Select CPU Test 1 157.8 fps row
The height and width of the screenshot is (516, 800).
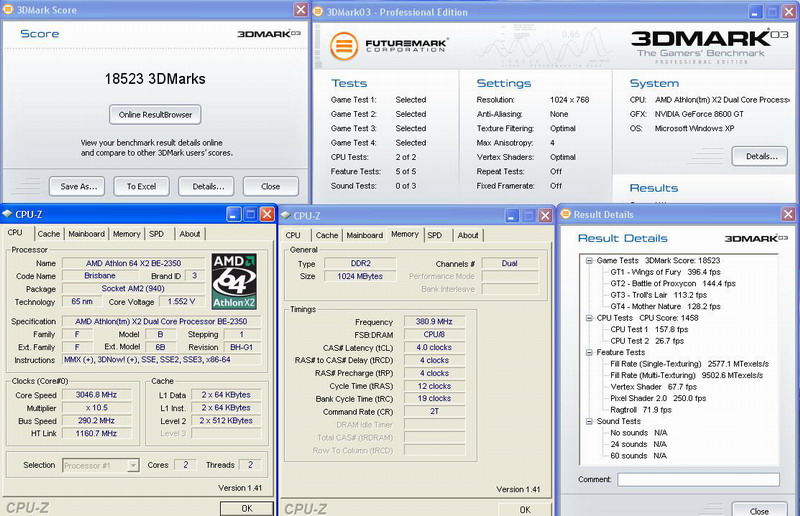(649, 329)
